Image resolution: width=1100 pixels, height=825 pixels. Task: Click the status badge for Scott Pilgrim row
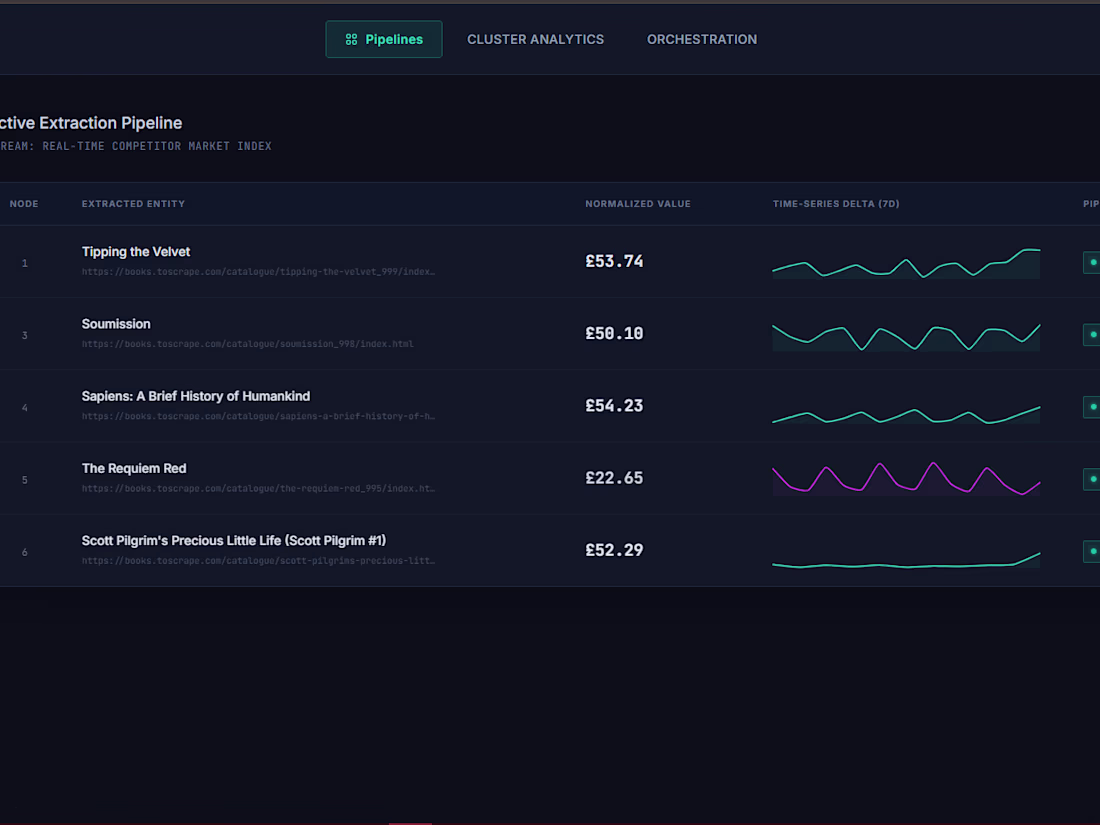pyautogui.click(x=1092, y=551)
